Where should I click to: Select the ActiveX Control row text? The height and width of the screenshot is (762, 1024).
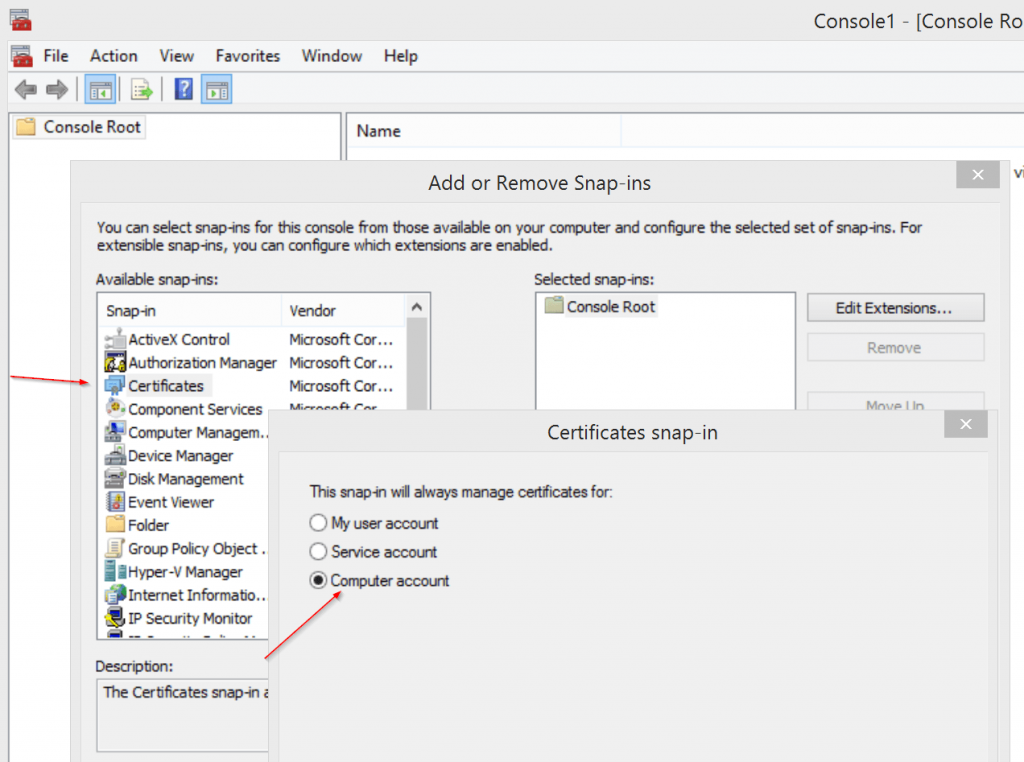179,340
